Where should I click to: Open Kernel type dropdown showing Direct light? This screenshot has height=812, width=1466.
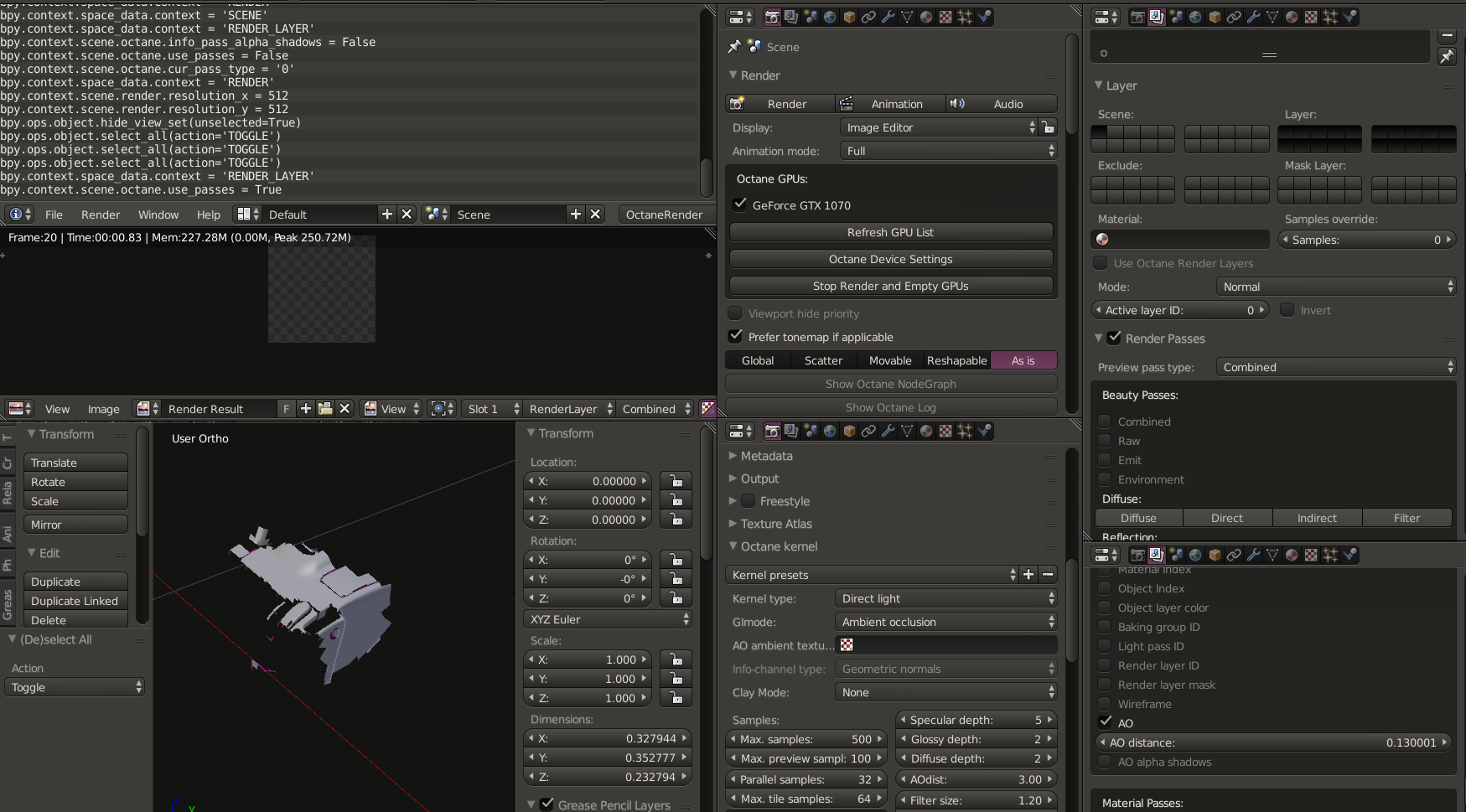(945, 598)
